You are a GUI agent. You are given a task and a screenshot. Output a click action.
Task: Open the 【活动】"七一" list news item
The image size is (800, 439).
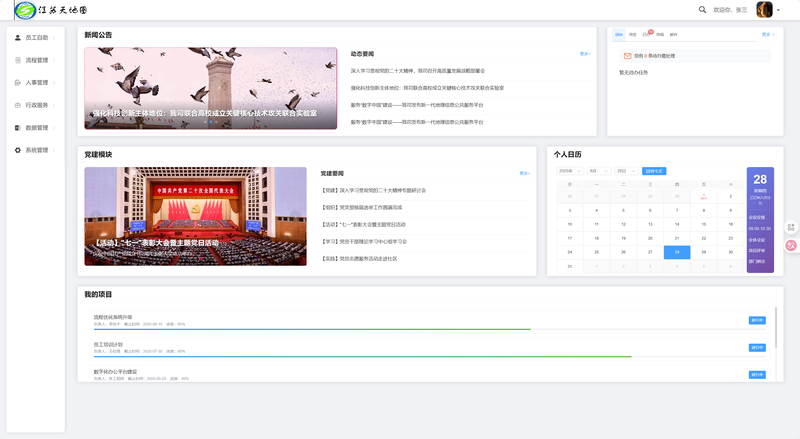[x=363, y=225]
